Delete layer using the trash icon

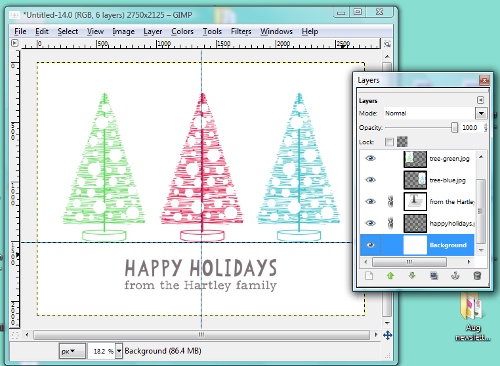(477, 276)
